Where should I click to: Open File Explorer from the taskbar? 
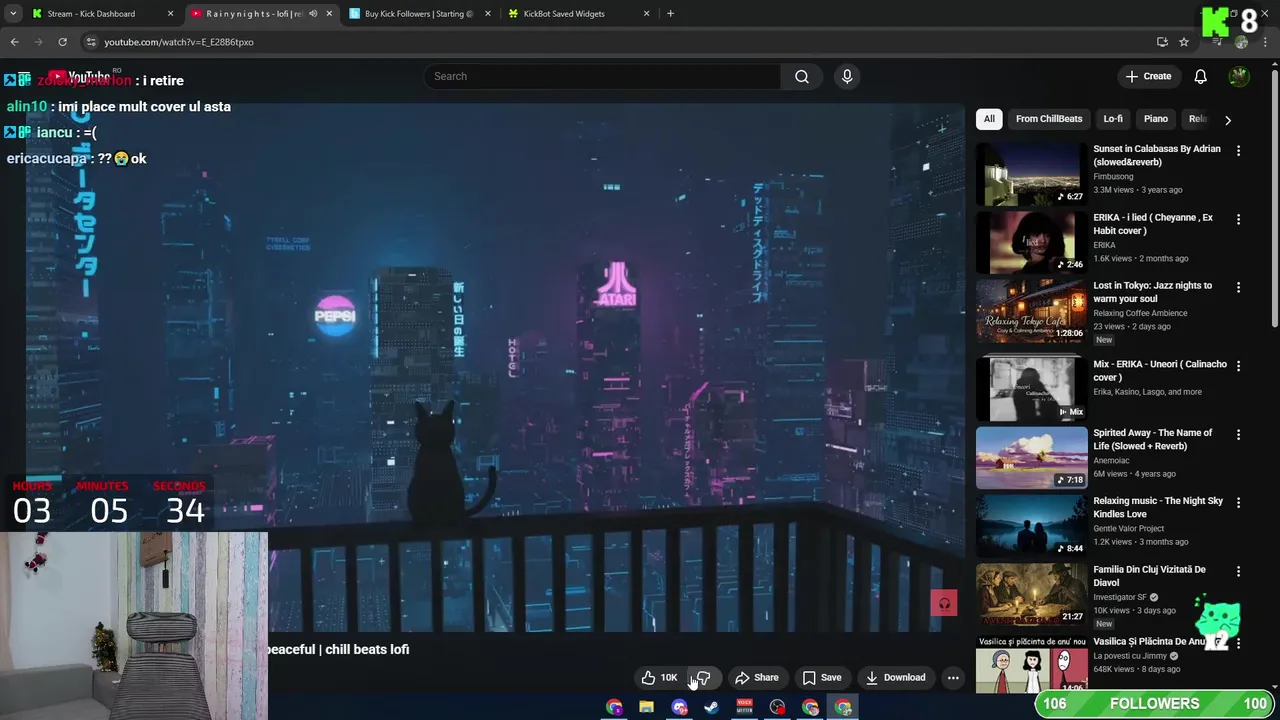click(647, 708)
